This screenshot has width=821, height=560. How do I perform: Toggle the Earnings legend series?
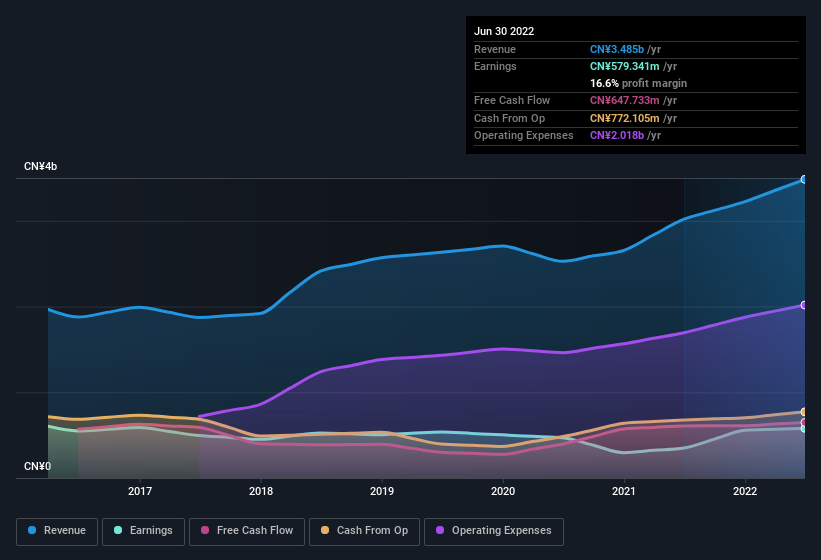click(142, 531)
